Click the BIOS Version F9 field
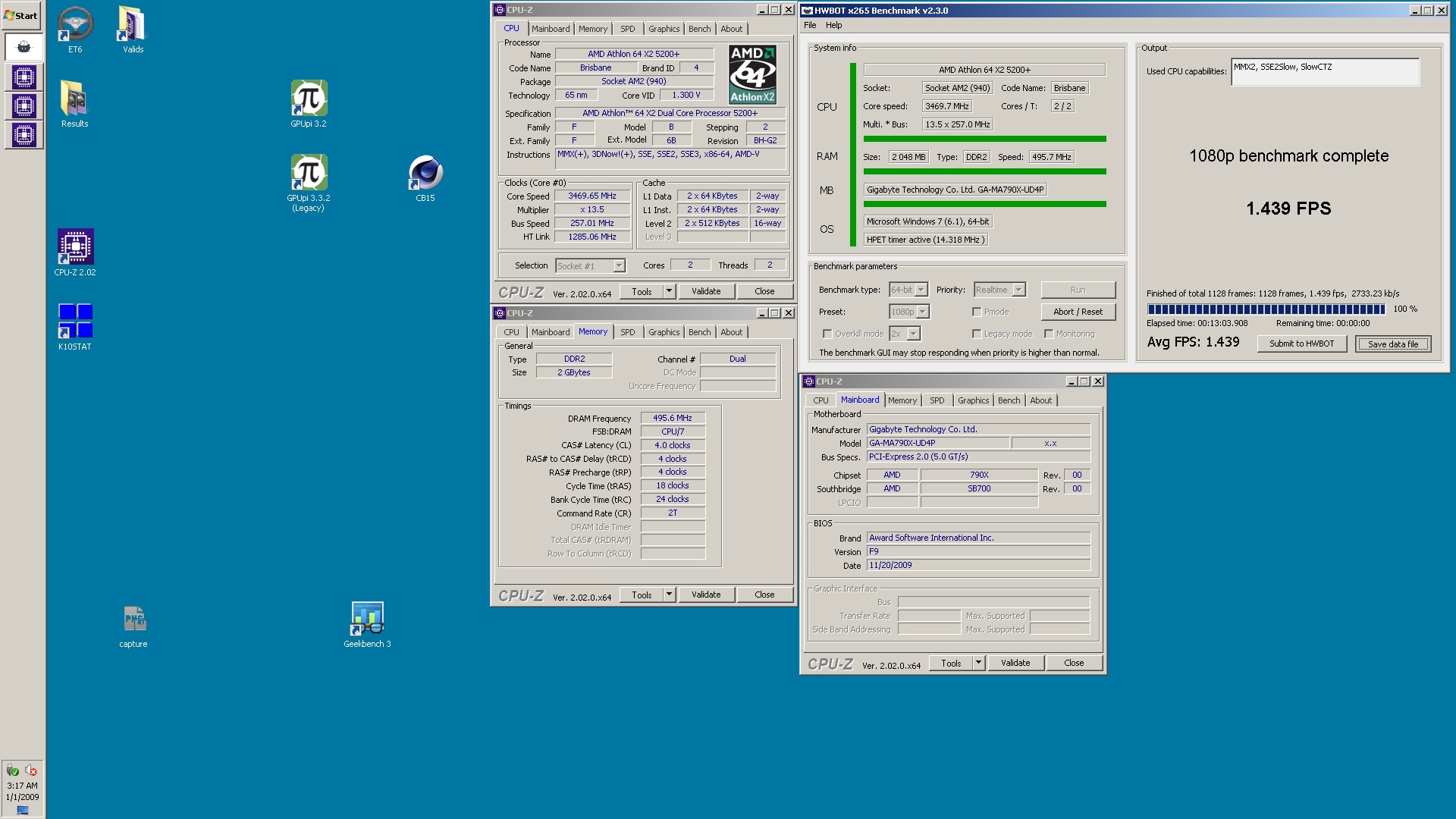This screenshot has height=819, width=1456. click(x=978, y=551)
